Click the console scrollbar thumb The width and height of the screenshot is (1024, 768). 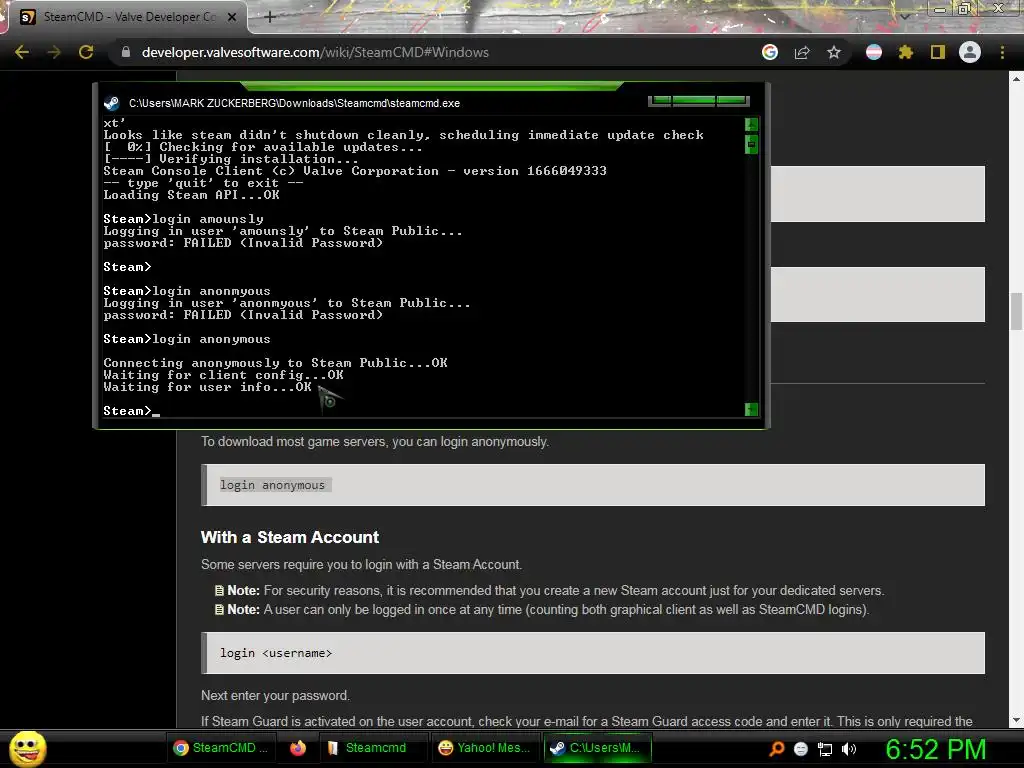tap(751, 144)
